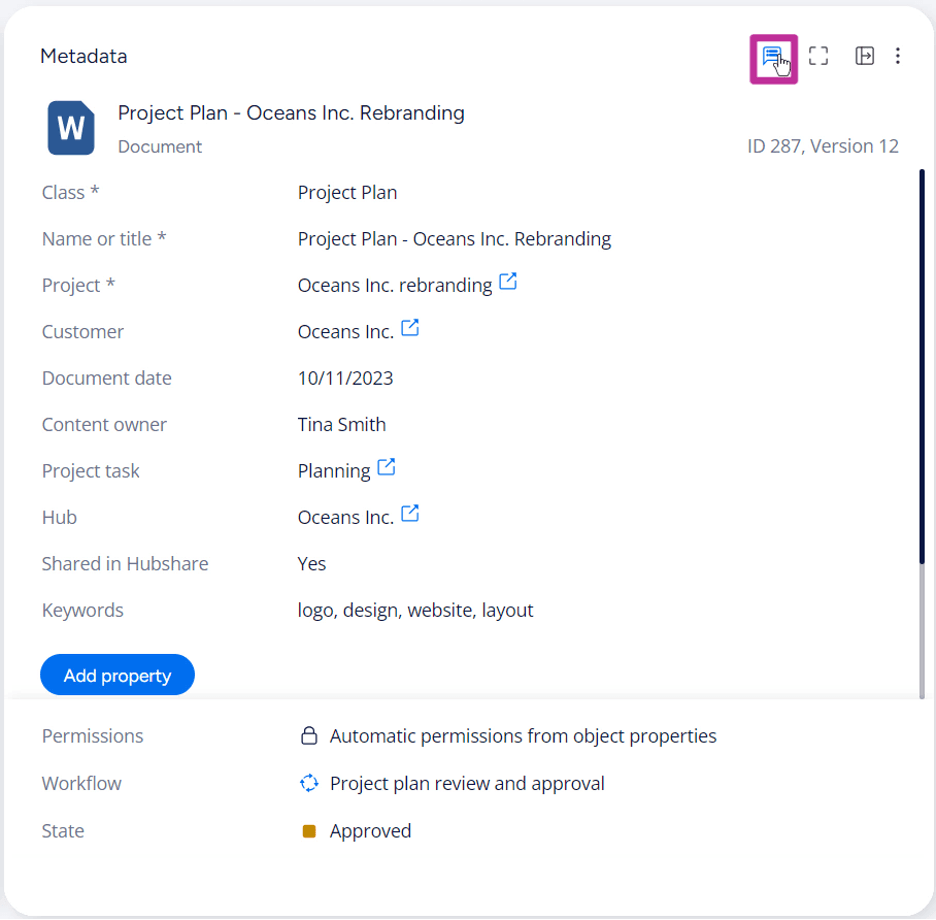Open Customer record using its external link icon
This screenshot has width=936, height=920.
coord(410,328)
